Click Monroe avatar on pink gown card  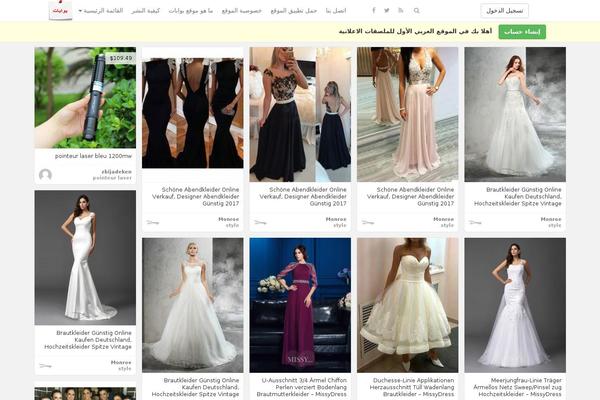368,222
